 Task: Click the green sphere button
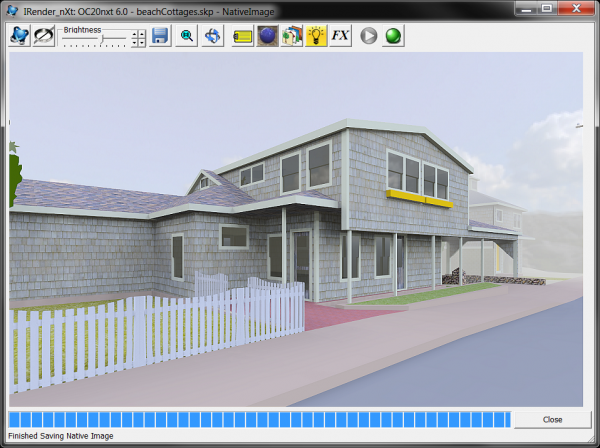tap(393, 36)
